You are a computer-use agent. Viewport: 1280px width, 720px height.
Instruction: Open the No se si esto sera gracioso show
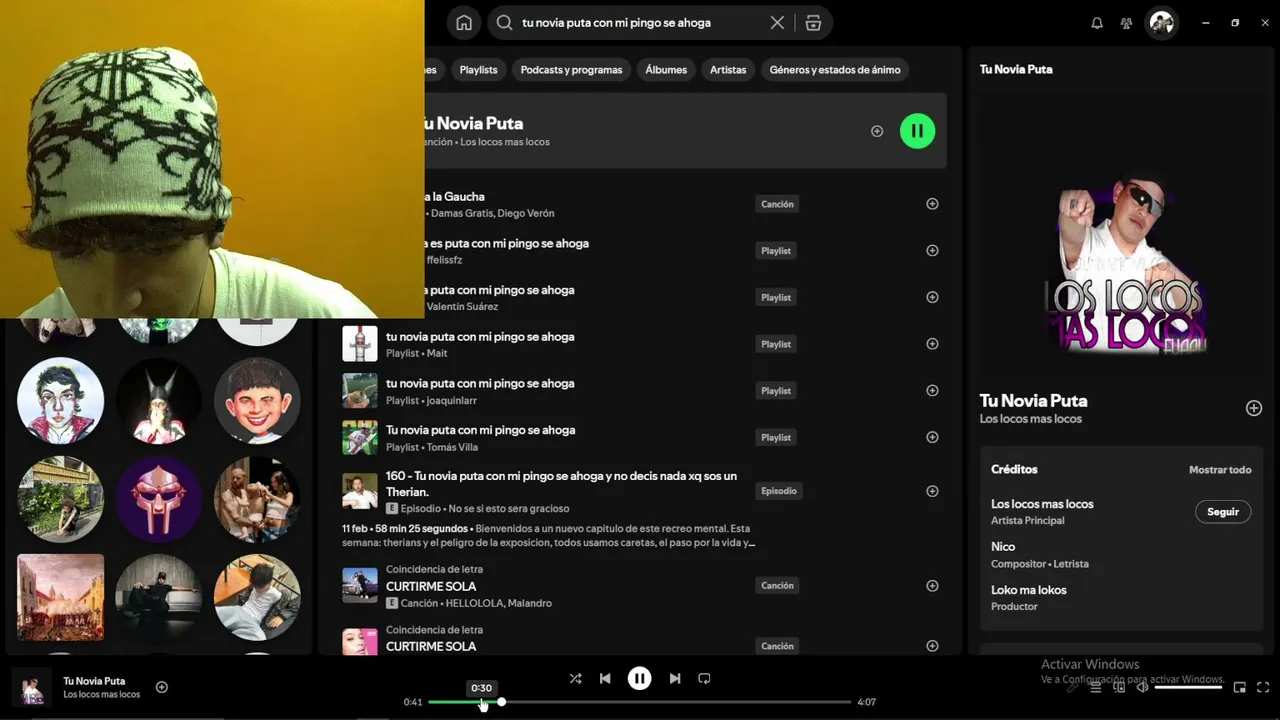(509, 509)
